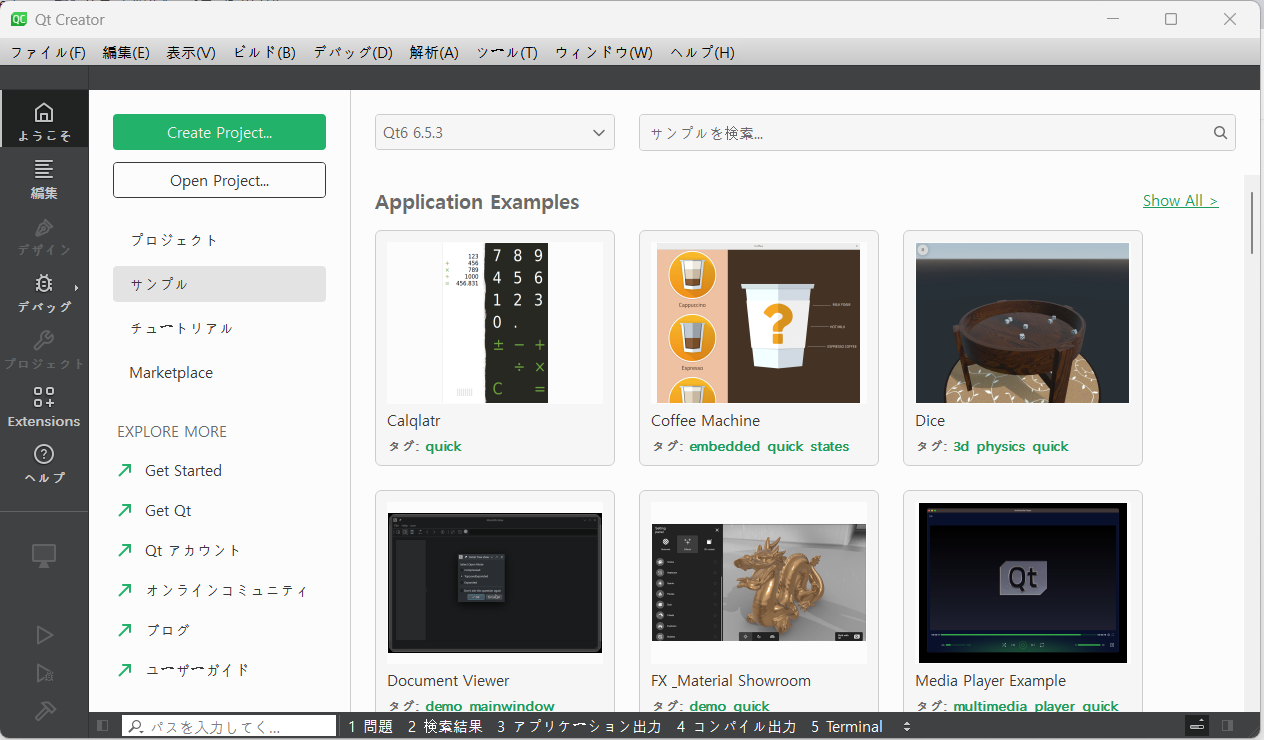The width and height of the screenshot is (1264, 740).
Task: Toggle the right sidebar icon in status bar
Action: 1227,726
